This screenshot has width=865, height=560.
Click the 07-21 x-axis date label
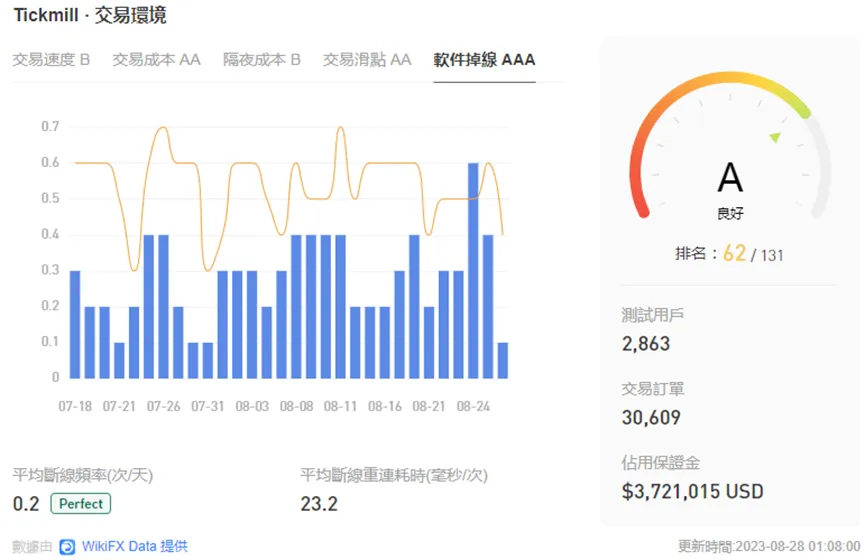point(119,407)
